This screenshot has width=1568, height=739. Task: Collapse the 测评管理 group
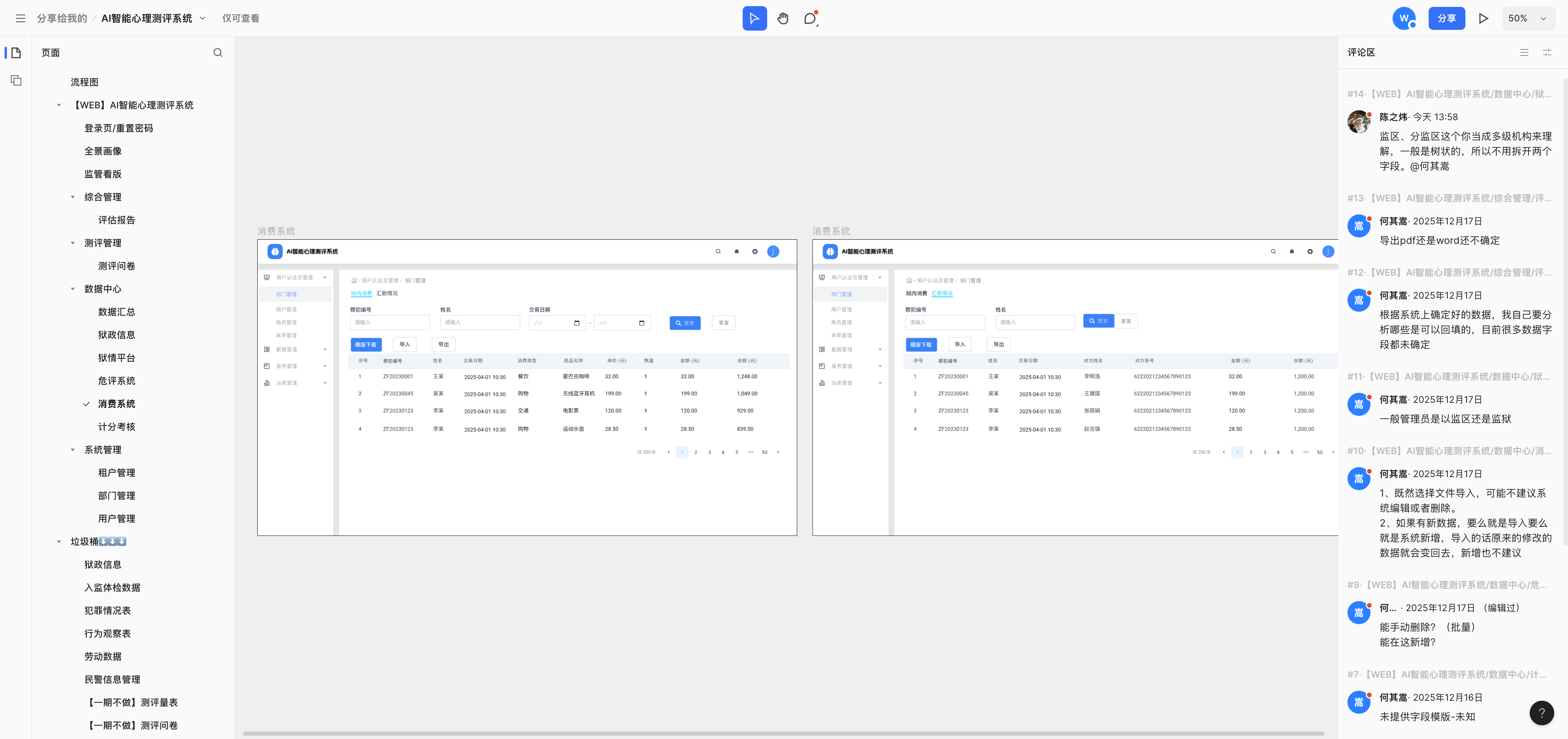tap(72, 243)
